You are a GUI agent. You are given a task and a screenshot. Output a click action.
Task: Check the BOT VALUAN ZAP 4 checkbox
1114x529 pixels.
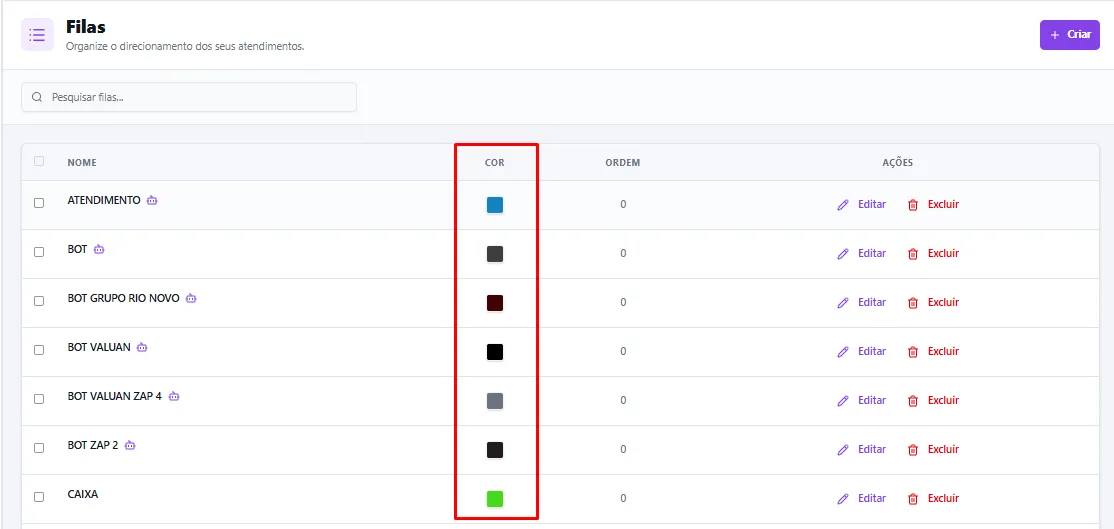39,399
